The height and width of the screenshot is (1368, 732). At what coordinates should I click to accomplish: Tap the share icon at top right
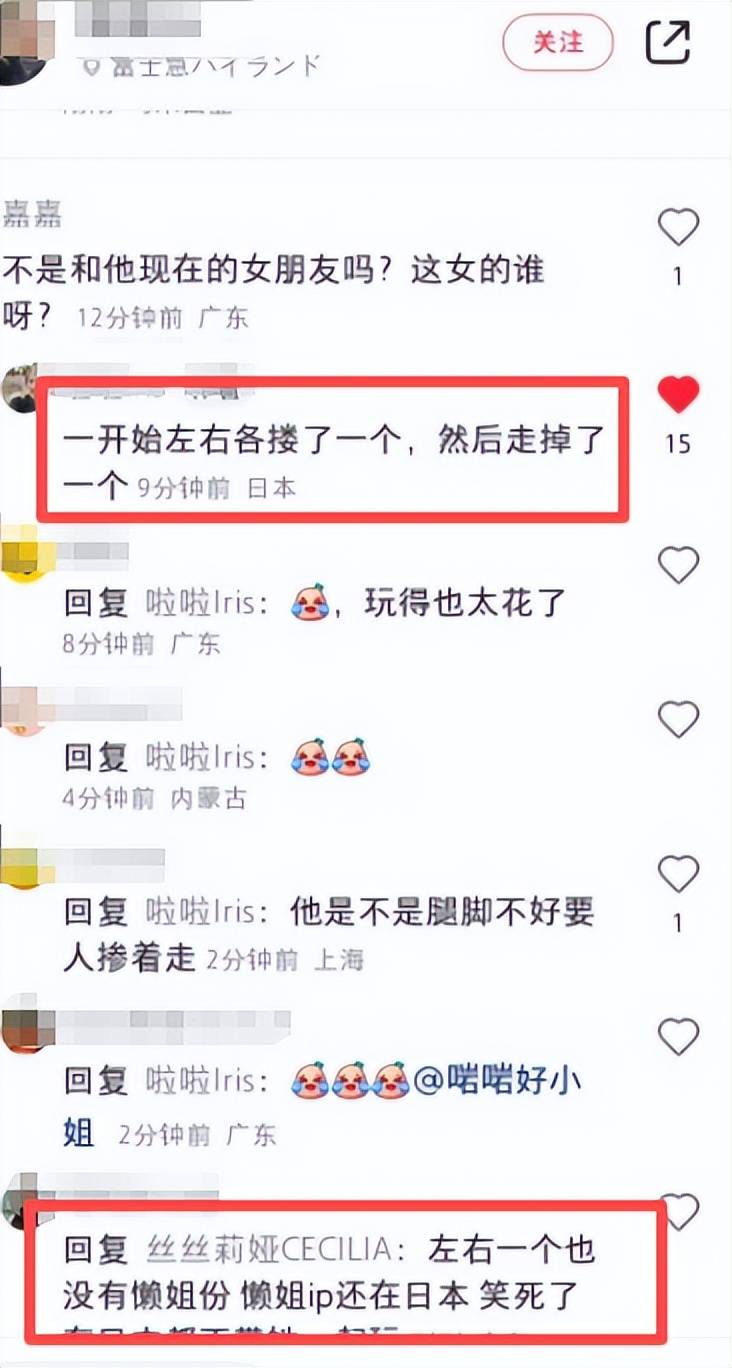(x=668, y=41)
